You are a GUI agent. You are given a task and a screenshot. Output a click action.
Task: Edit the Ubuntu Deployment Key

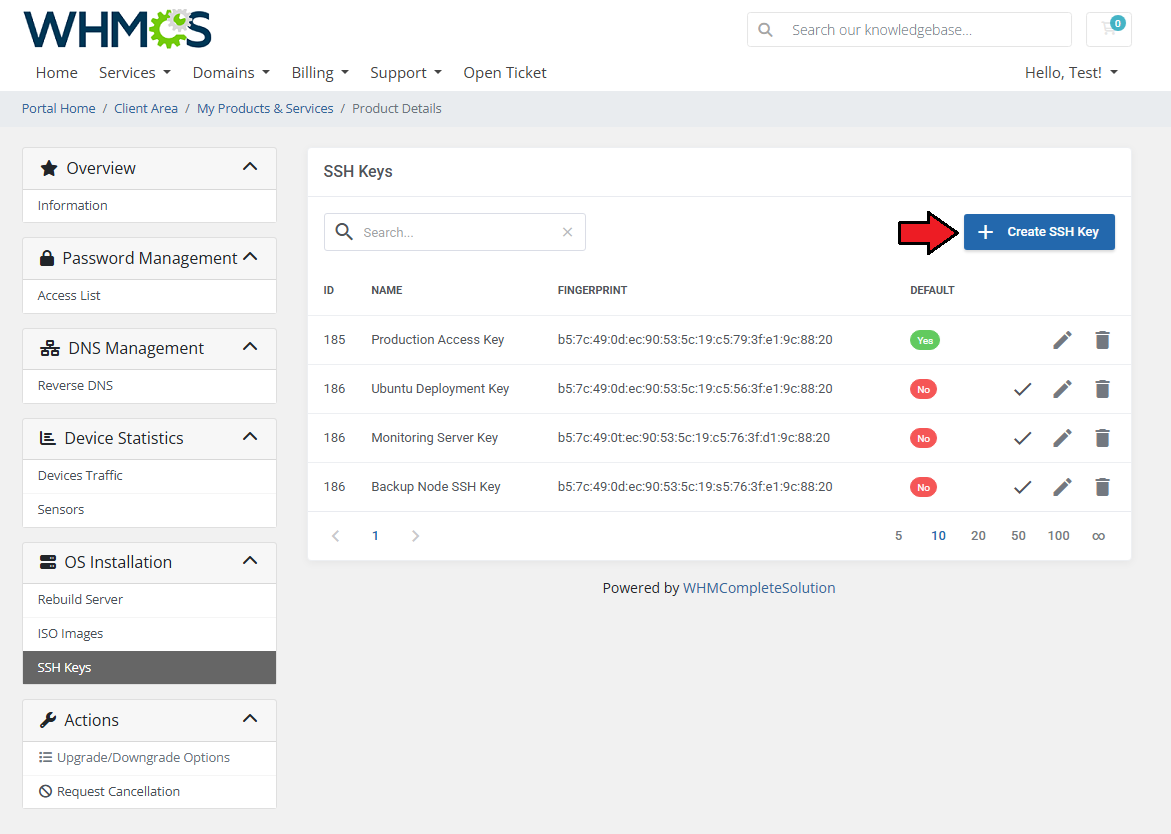pyautogui.click(x=1062, y=389)
